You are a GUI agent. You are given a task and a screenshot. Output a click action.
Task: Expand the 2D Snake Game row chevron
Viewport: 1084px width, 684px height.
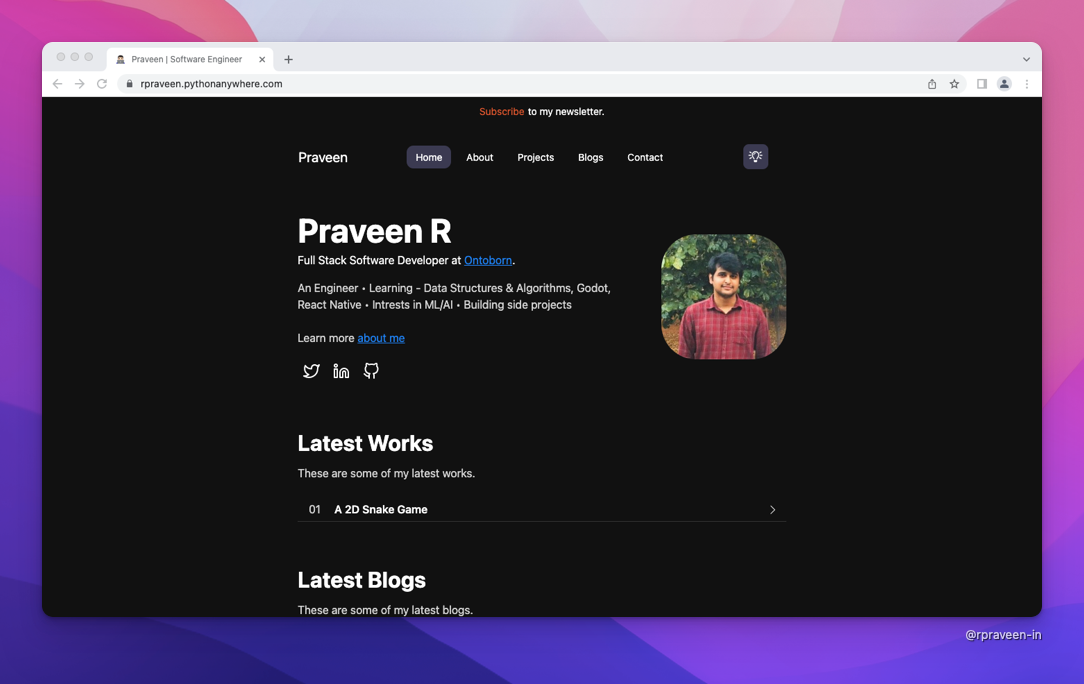click(x=772, y=510)
